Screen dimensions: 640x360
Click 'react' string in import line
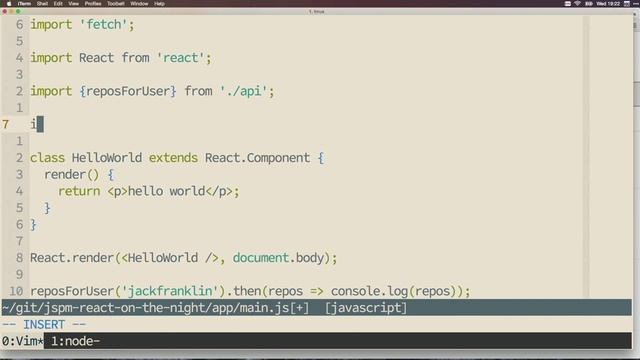click(x=181, y=58)
